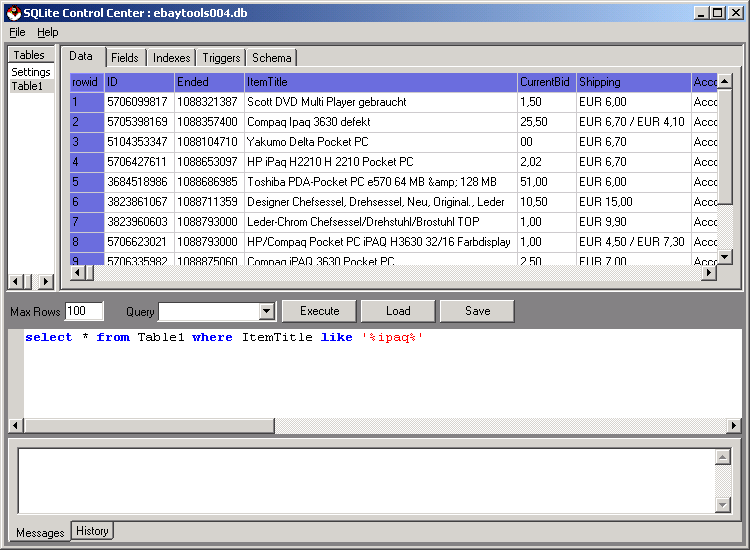This screenshot has height=550, width=750.
Task: Click messages panel scroll down arrow
Action: click(723, 505)
